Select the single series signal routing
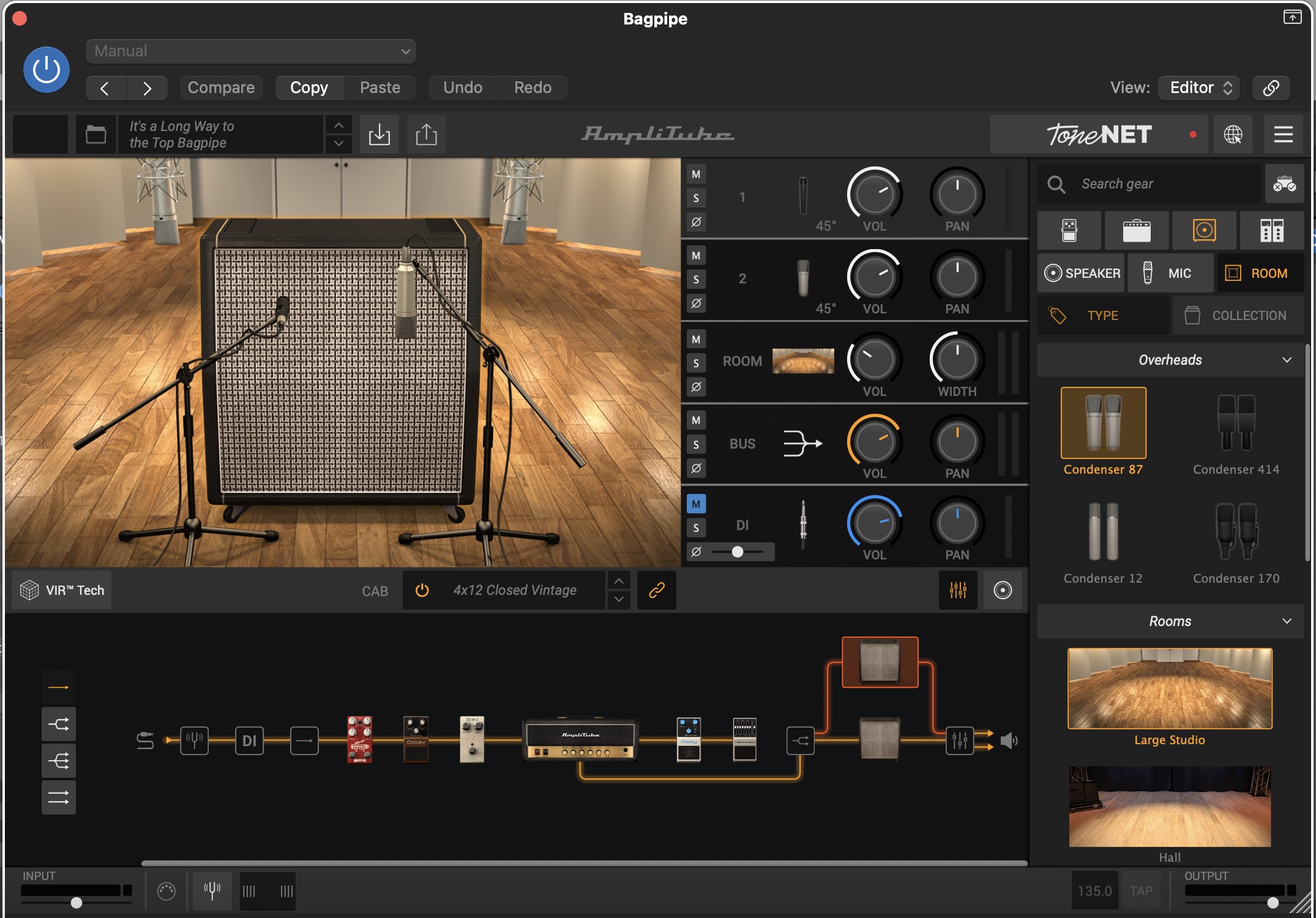Image resolution: width=1316 pixels, height=918 pixels. tap(59, 687)
